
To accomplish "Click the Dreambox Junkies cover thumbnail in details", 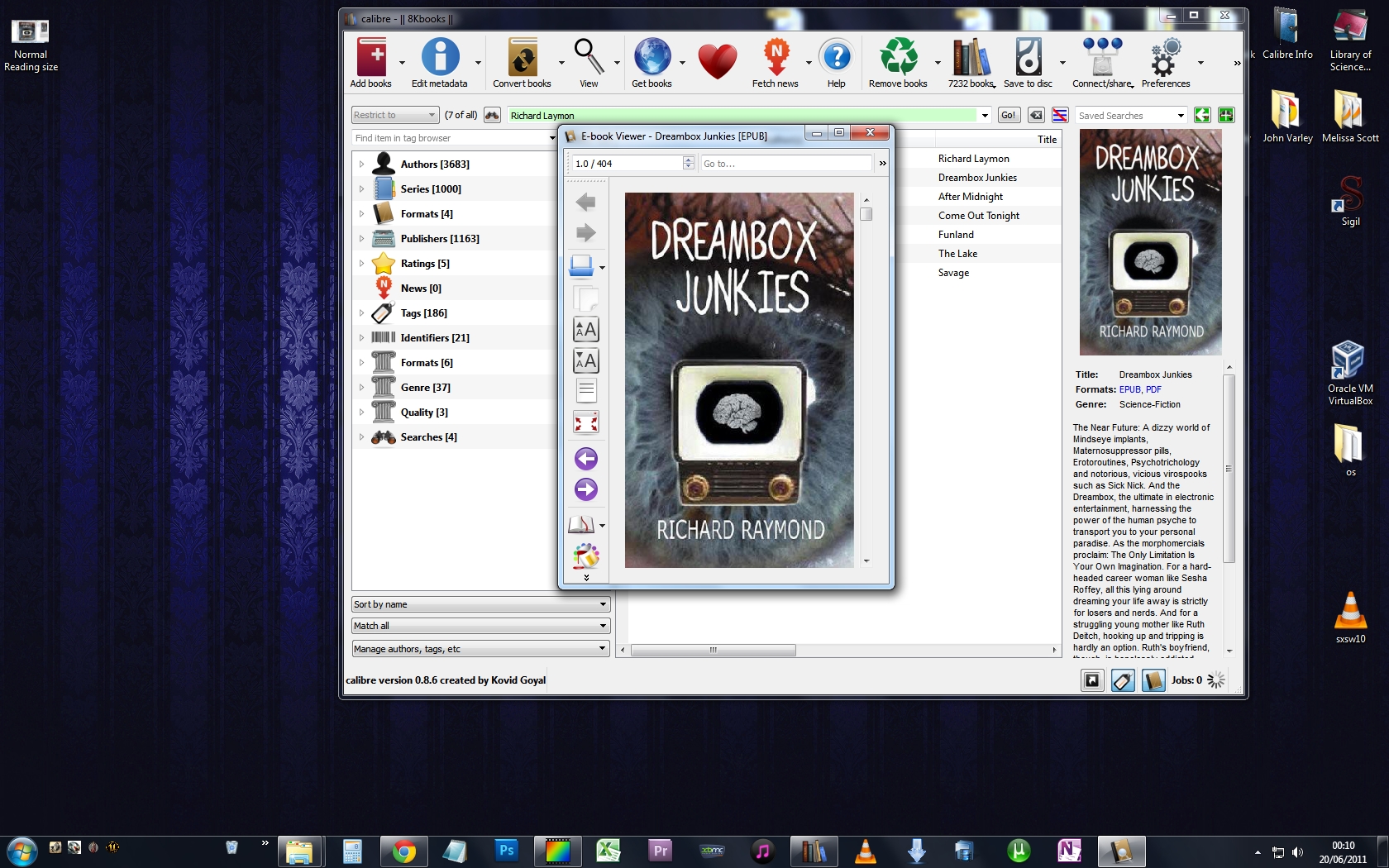I will 1150,242.
